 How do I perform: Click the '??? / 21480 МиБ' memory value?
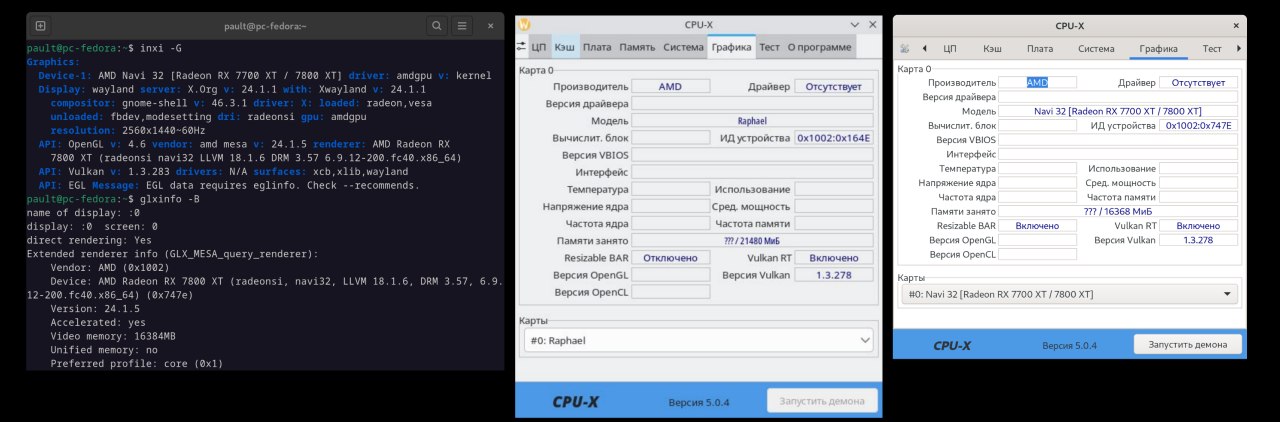[751, 241]
